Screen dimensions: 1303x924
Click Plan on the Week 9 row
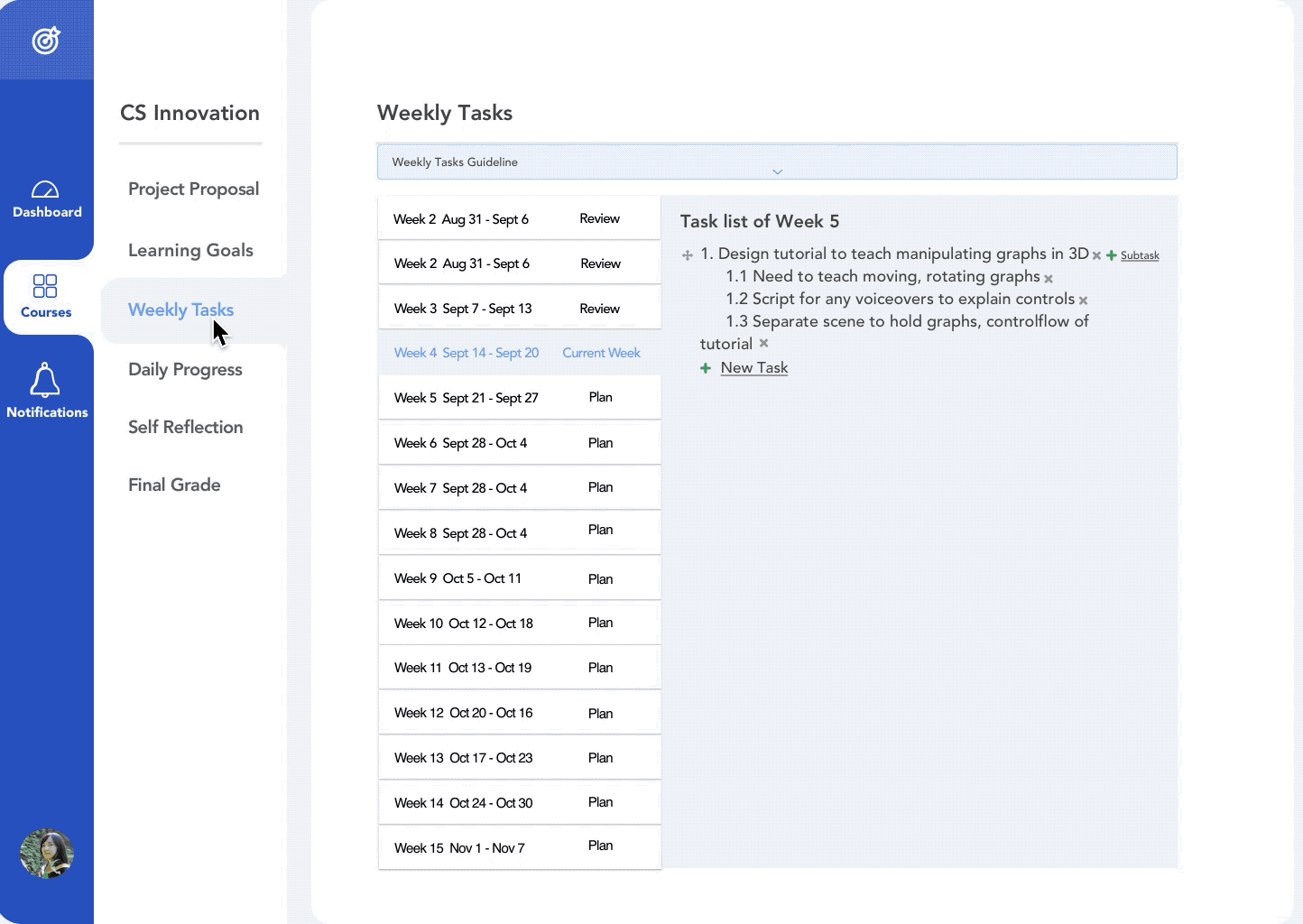point(600,579)
